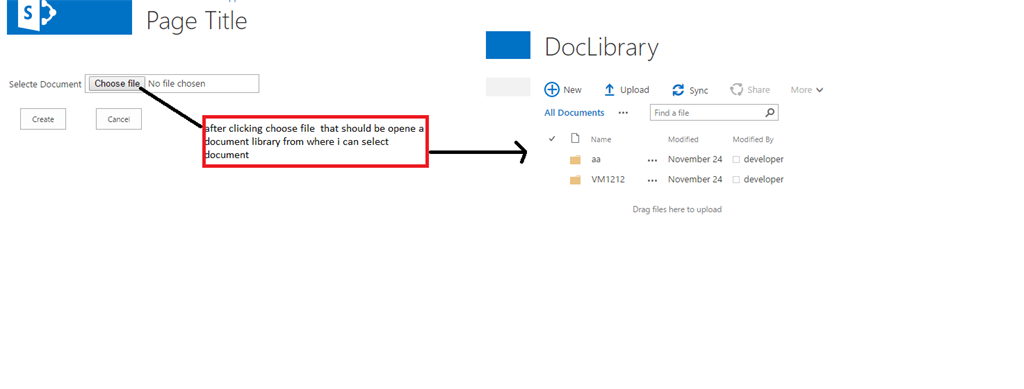
Task: Click the aa folder icon
Action: tap(575, 159)
